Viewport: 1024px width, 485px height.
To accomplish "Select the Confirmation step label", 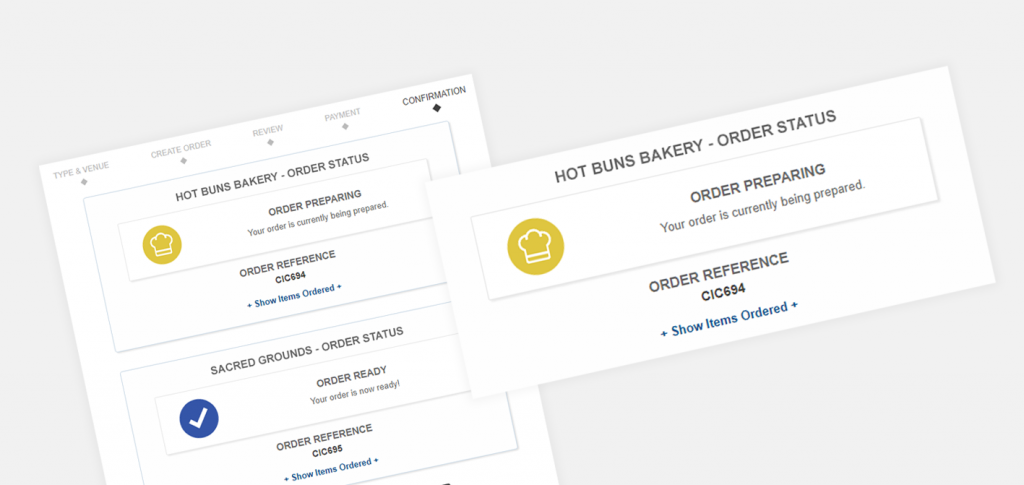I will (434, 96).
